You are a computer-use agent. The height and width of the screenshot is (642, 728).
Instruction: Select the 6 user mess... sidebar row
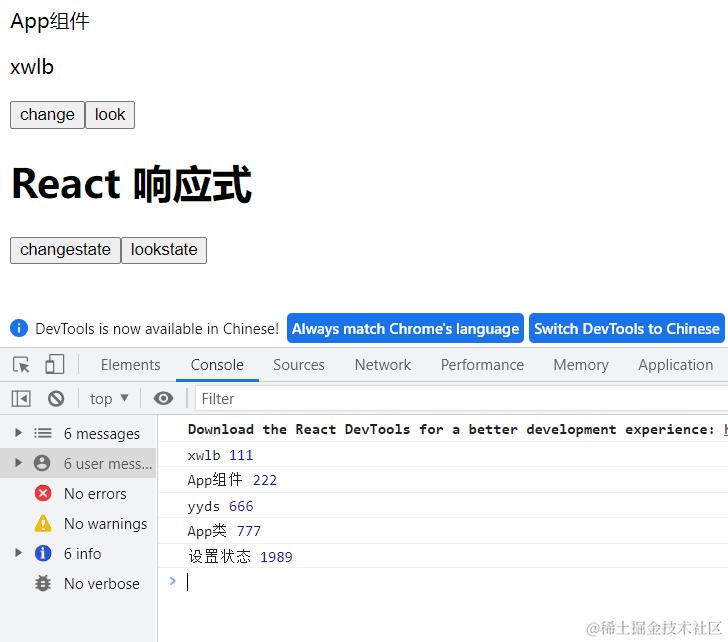[78, 463]
